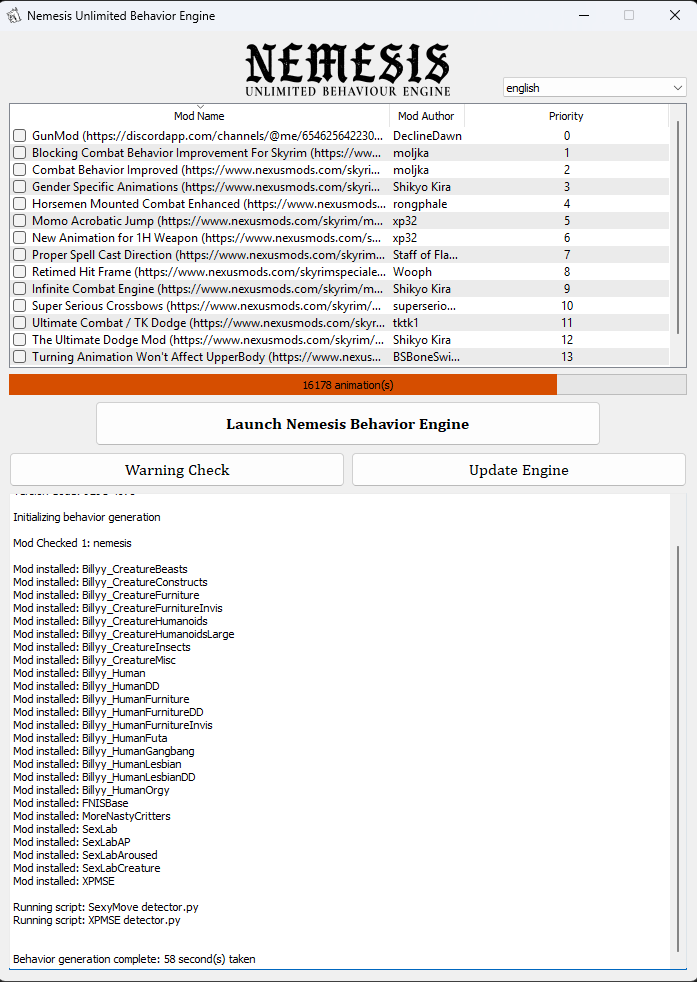Toggle Horsemen Mounted Combat Enhanced checkbox
The image size is (697, 982).
[19, 204]
